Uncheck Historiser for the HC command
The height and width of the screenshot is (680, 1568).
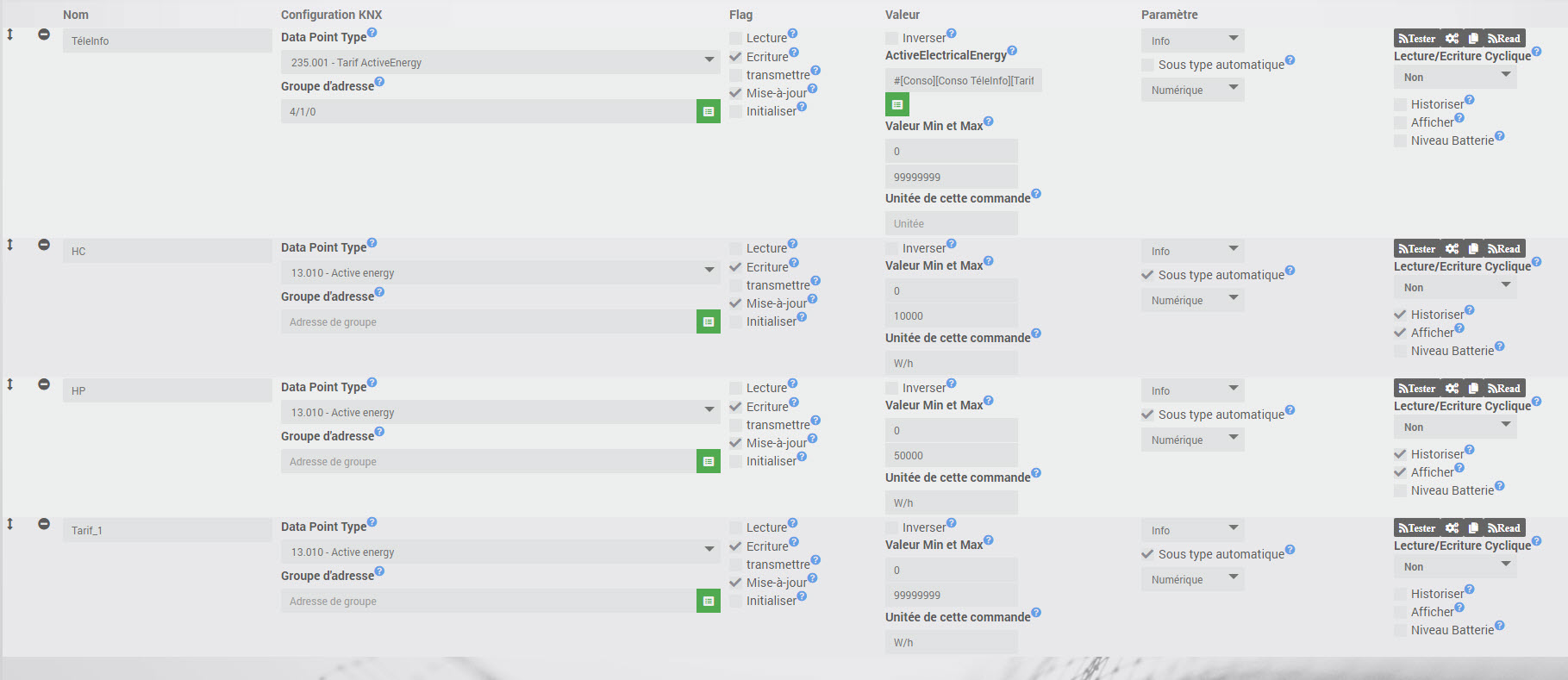(x=1401, y=315)
